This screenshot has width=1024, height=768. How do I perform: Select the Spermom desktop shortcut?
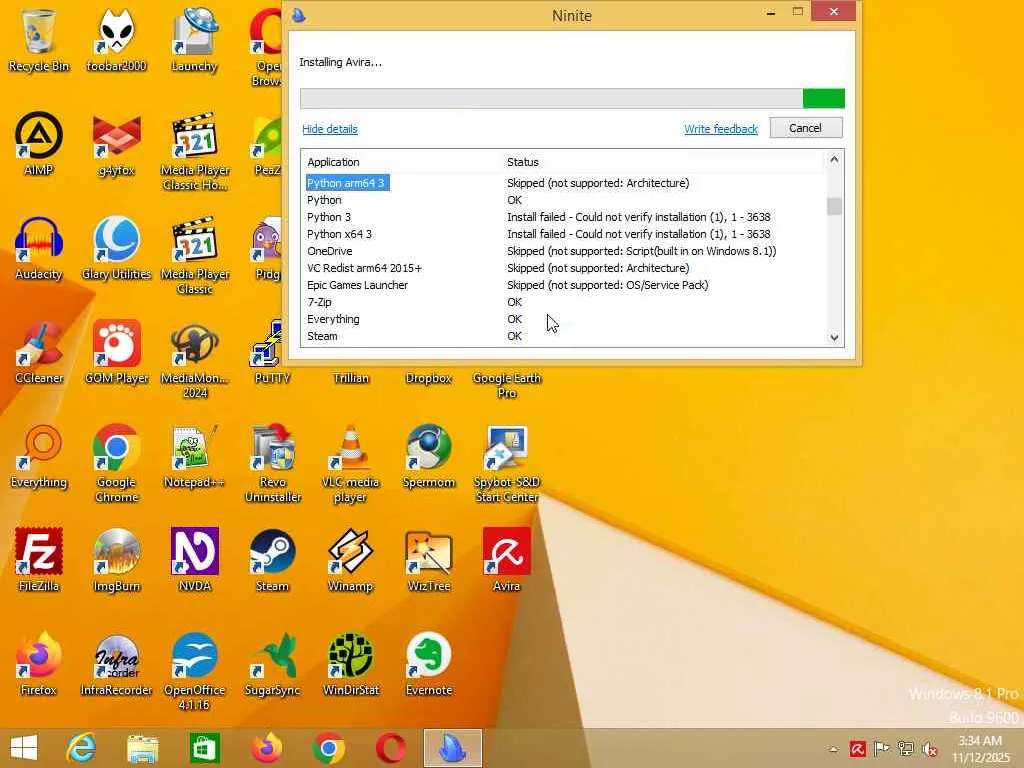pos(428,456)
